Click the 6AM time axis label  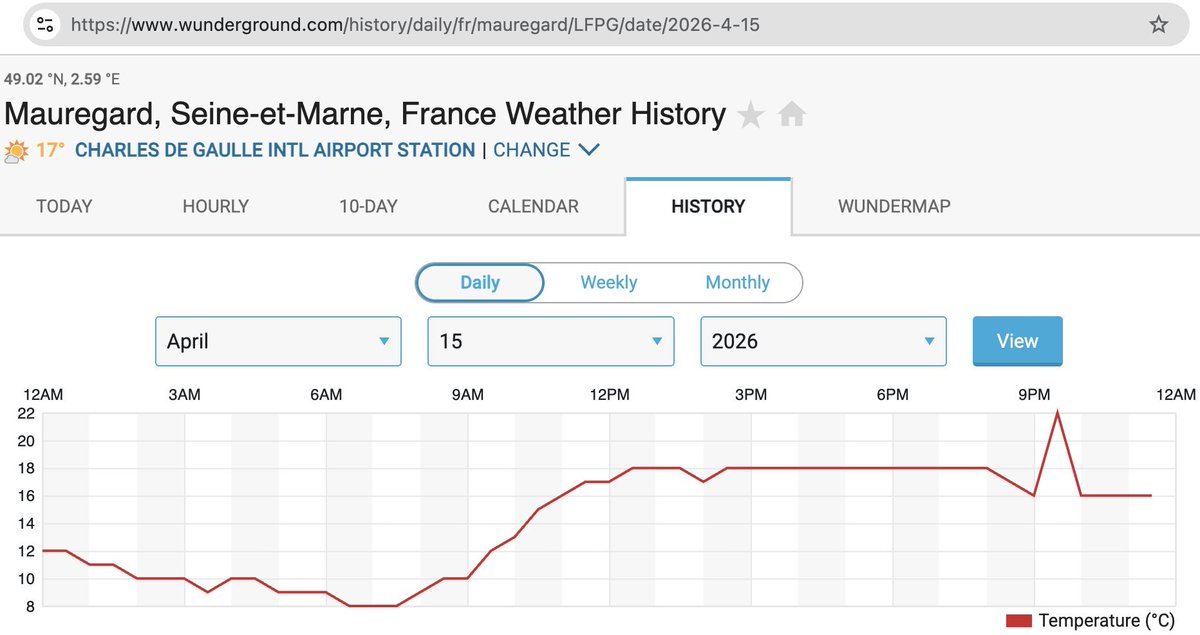coord(325,395)
